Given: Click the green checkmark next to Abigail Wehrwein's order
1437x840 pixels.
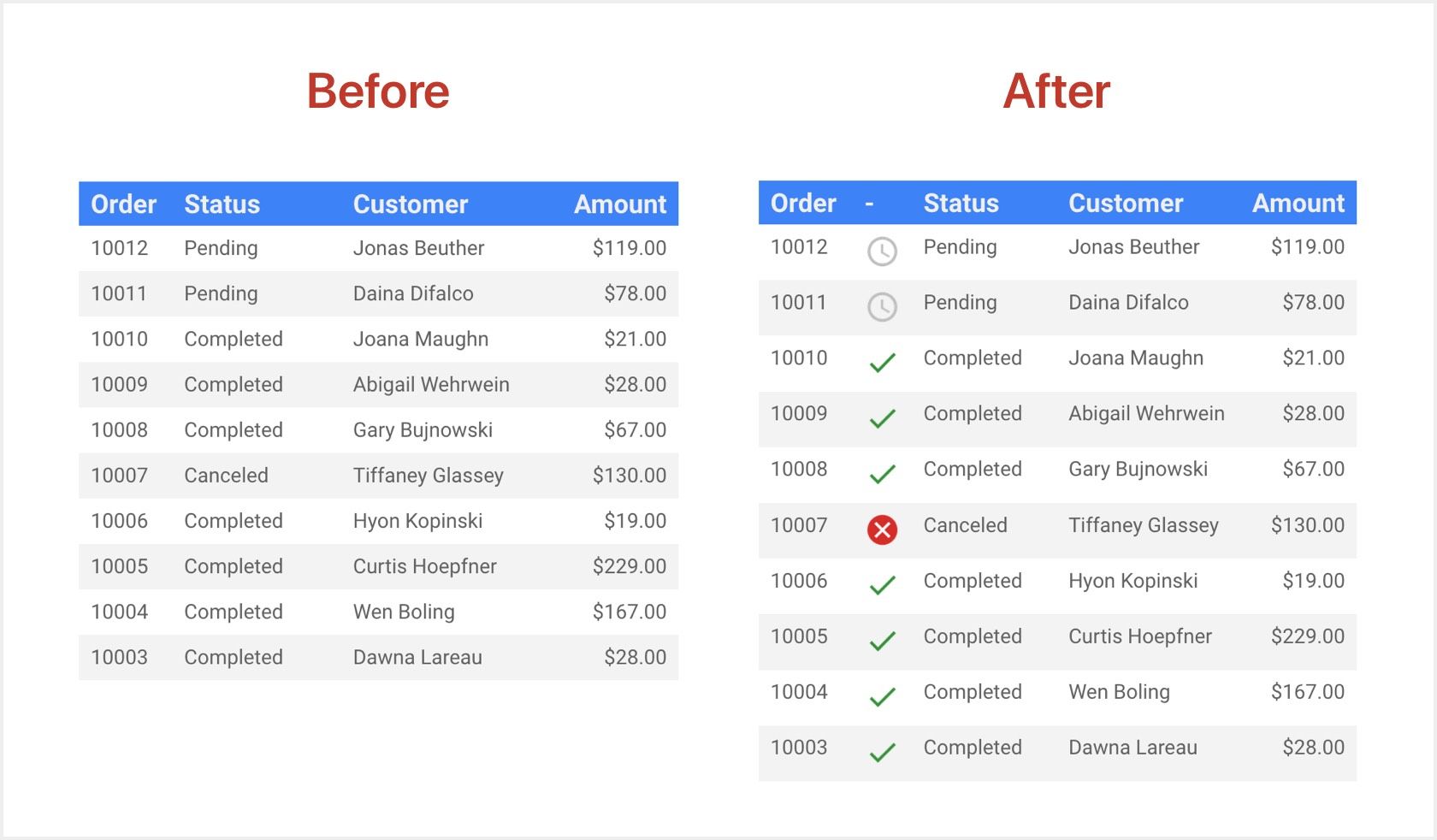Looking at the screenshot, I should pyautogui.click(x=882, y=418).
